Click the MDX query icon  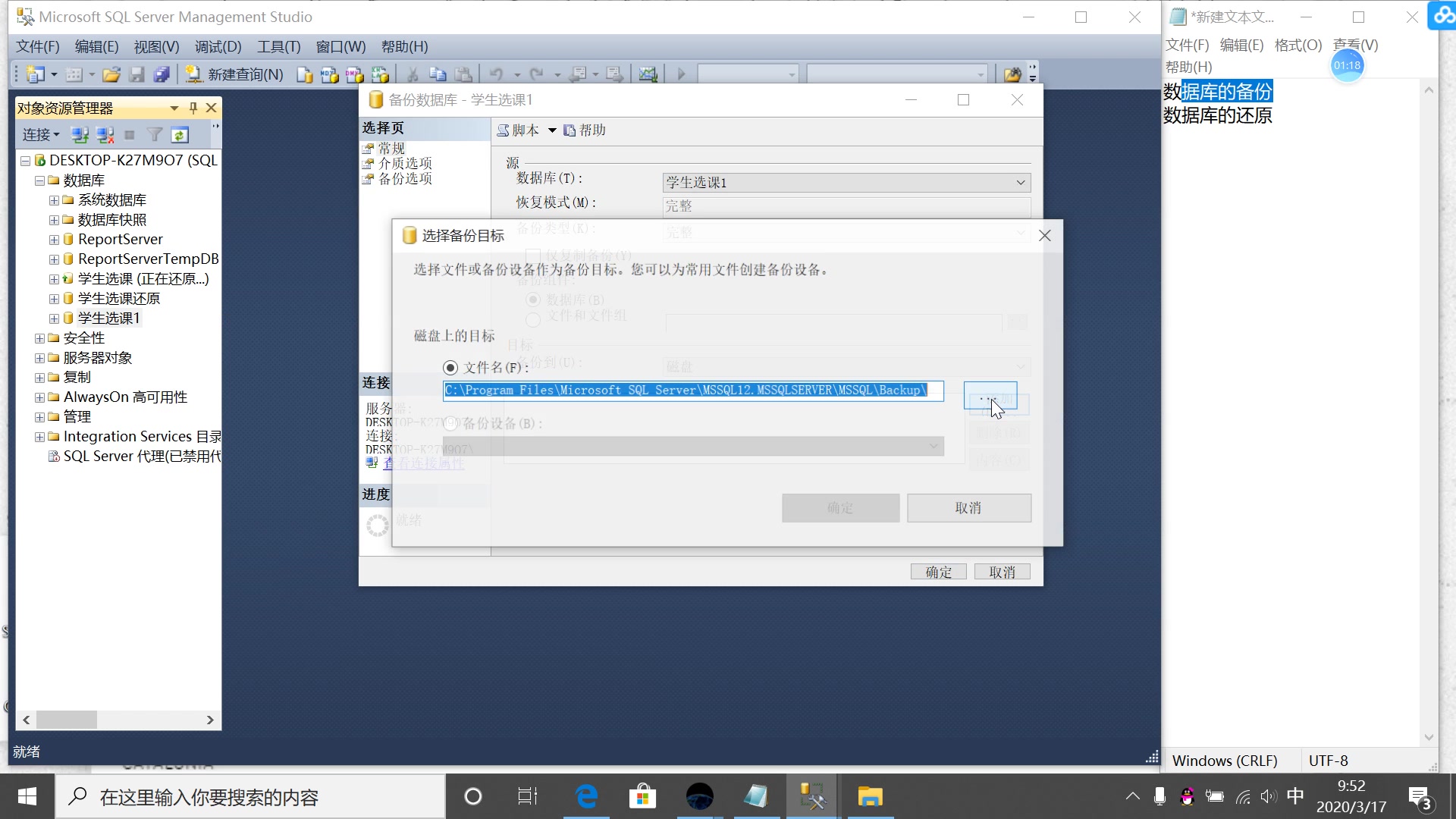coord(329,74)
